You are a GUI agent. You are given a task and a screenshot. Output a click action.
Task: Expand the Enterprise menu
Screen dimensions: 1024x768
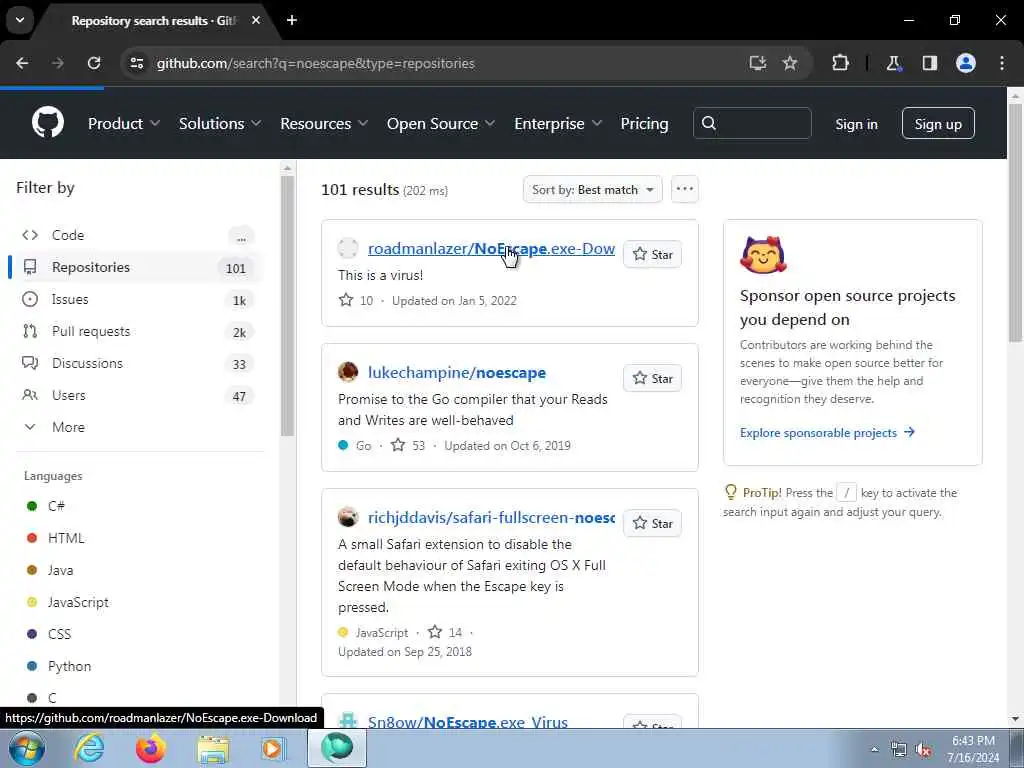pos(558,123)
